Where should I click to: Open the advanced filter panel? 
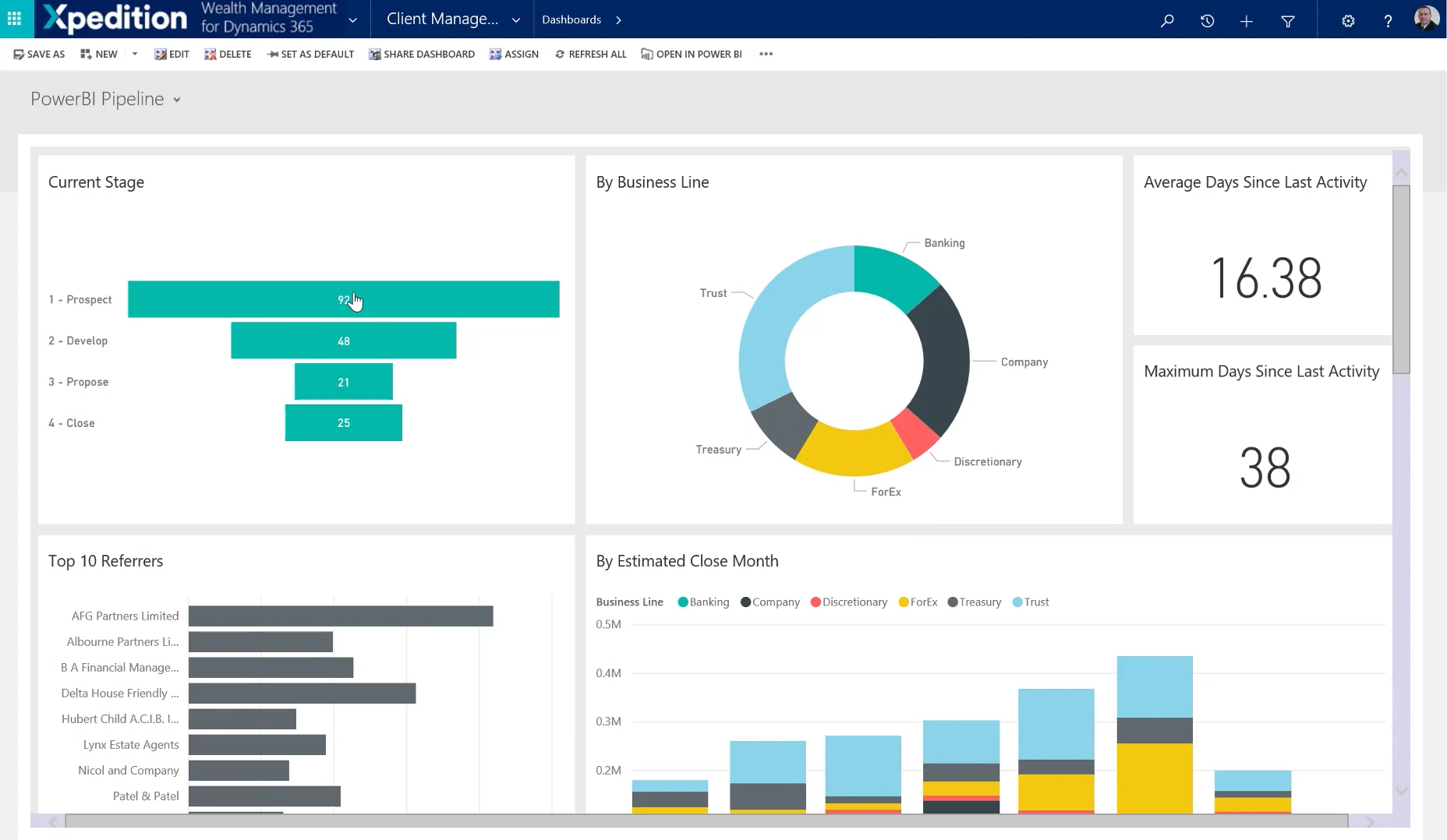1288,20
